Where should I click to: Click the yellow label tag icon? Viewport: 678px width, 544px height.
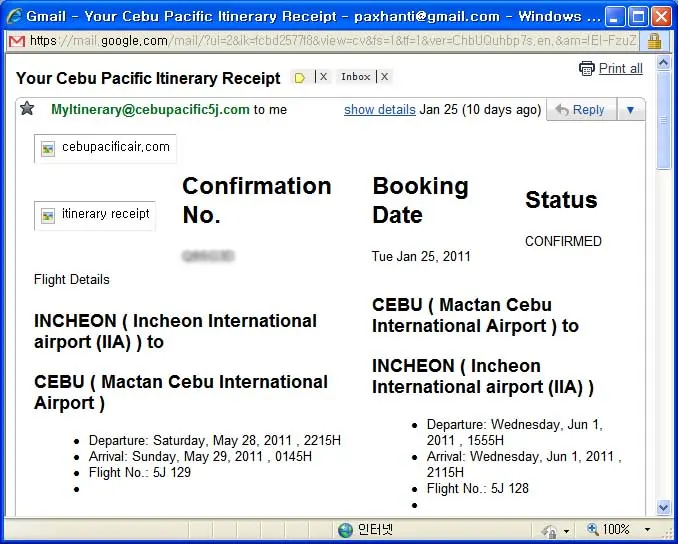pos(300,77)
